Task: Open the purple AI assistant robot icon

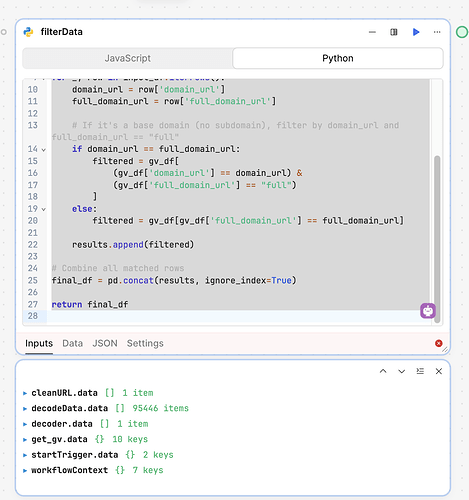Action: 428,311
